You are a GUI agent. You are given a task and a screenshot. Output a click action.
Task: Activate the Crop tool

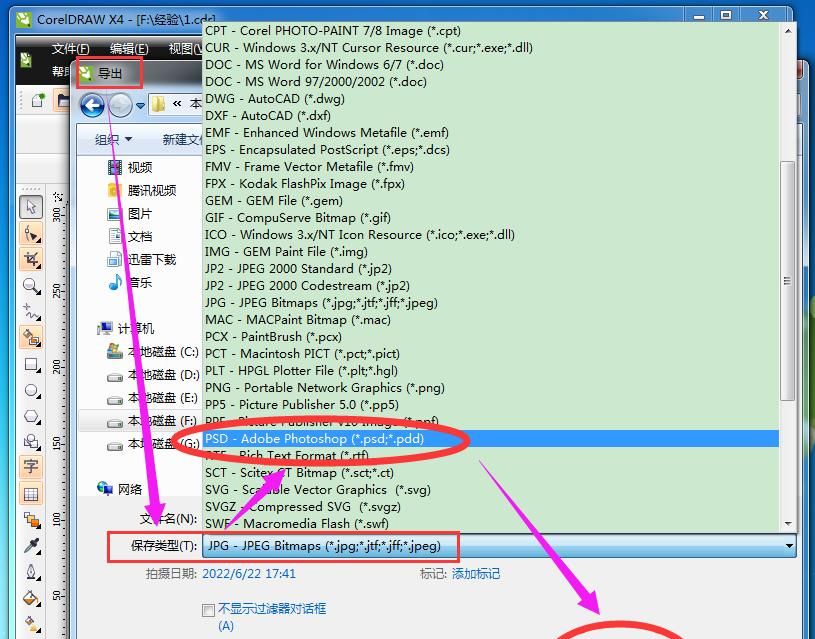click(31, 259)
